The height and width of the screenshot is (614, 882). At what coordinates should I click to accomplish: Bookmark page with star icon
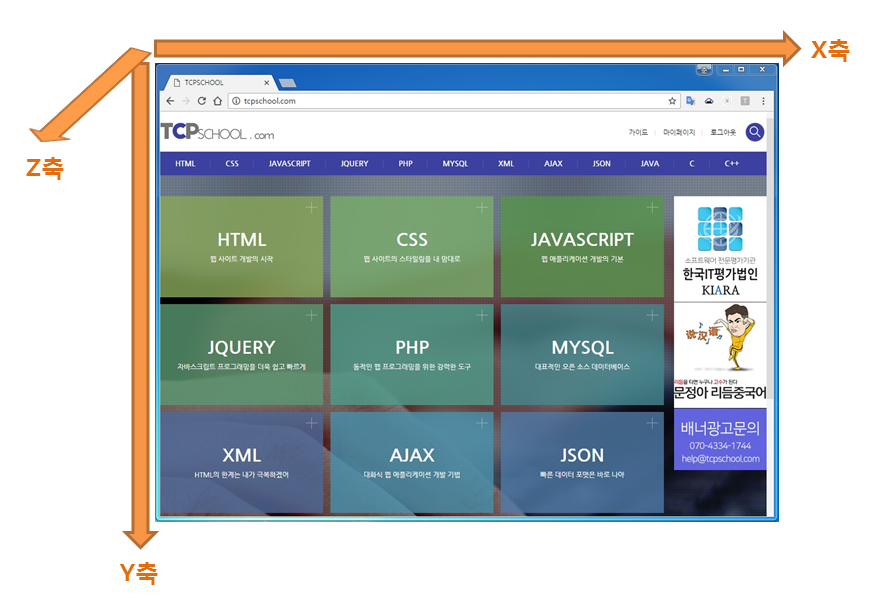[672, 101]
